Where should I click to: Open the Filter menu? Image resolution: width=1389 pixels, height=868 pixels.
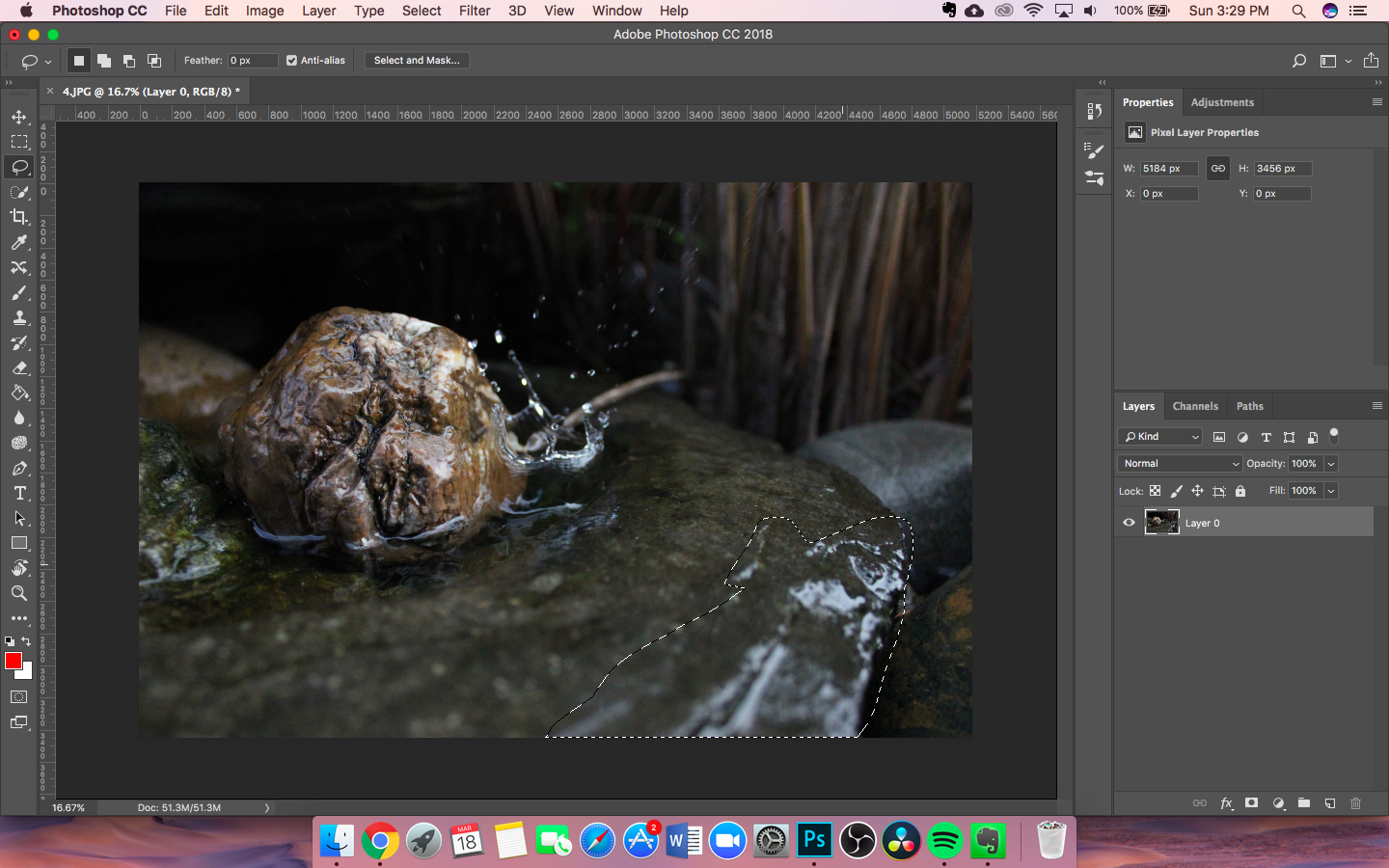click(x=474, y=11)
